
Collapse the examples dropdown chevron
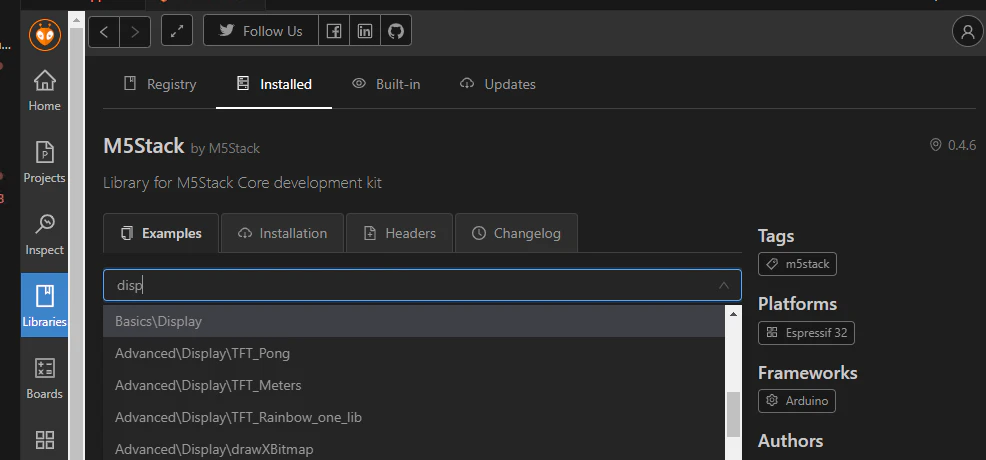pyautogui.click(x=724, y=285)
